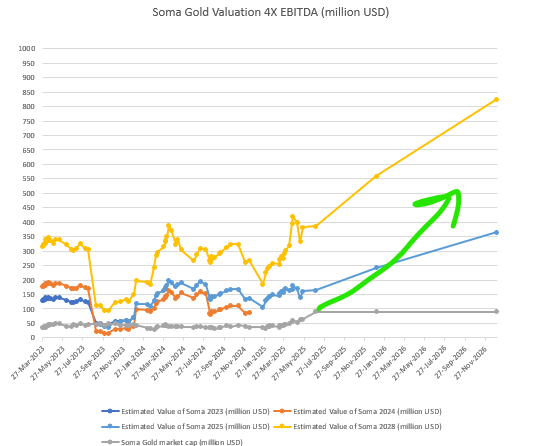Click x-axis date 27-Mar-2025

coord(270,362)
